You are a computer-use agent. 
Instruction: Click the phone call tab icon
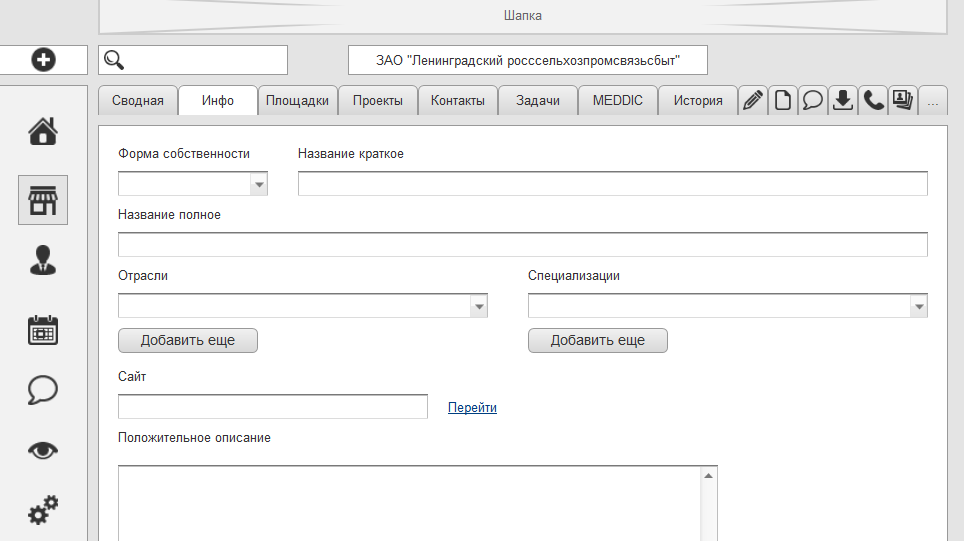873,100
